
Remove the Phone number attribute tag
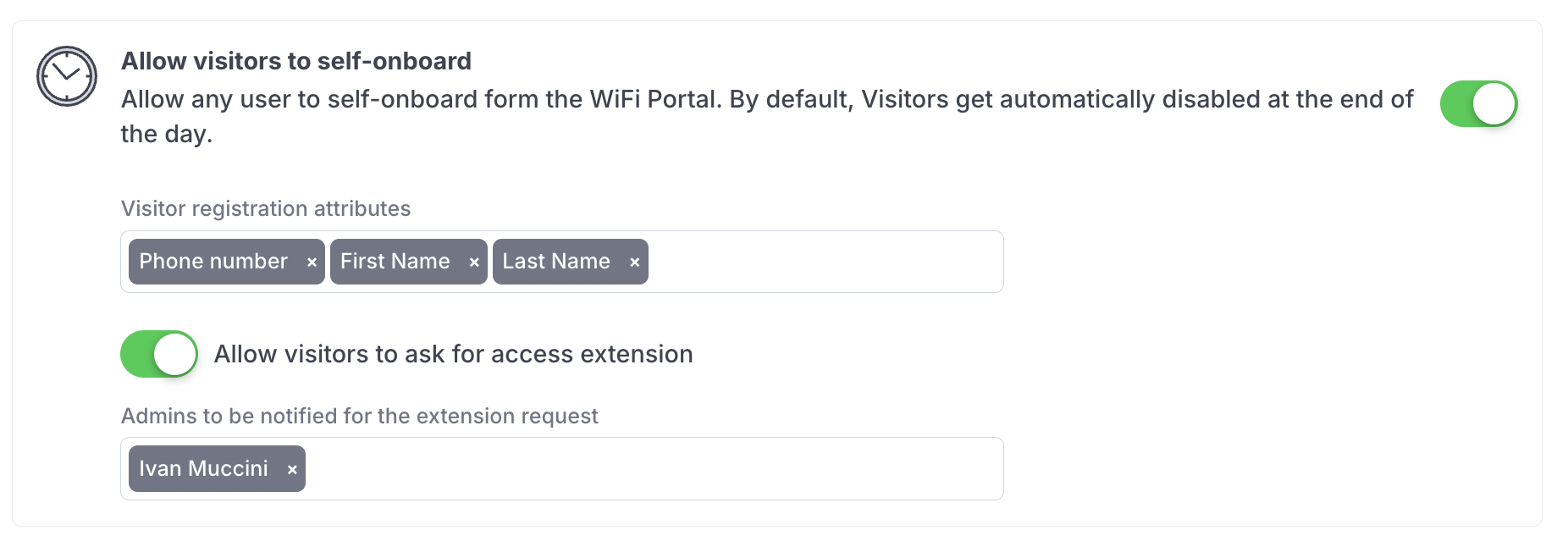[x=312, y=262]
